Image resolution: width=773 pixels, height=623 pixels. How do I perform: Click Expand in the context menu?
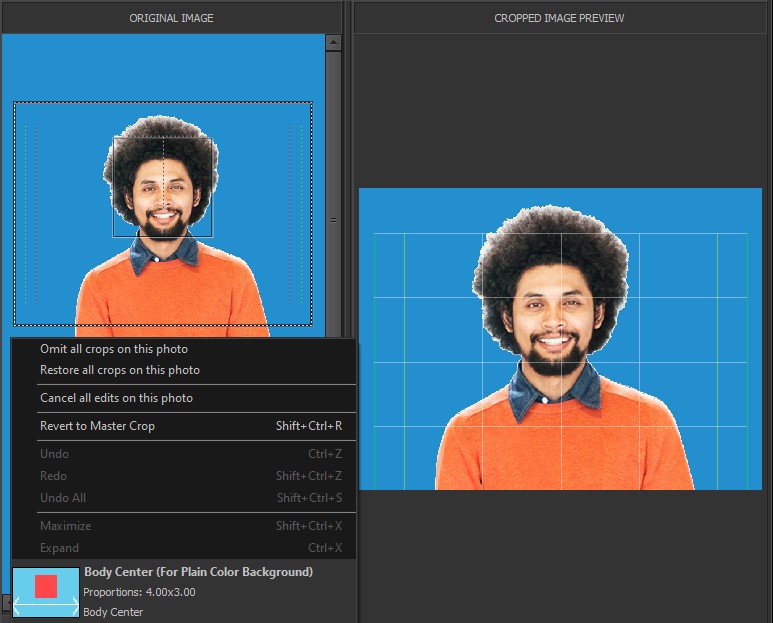click(60, 548)
